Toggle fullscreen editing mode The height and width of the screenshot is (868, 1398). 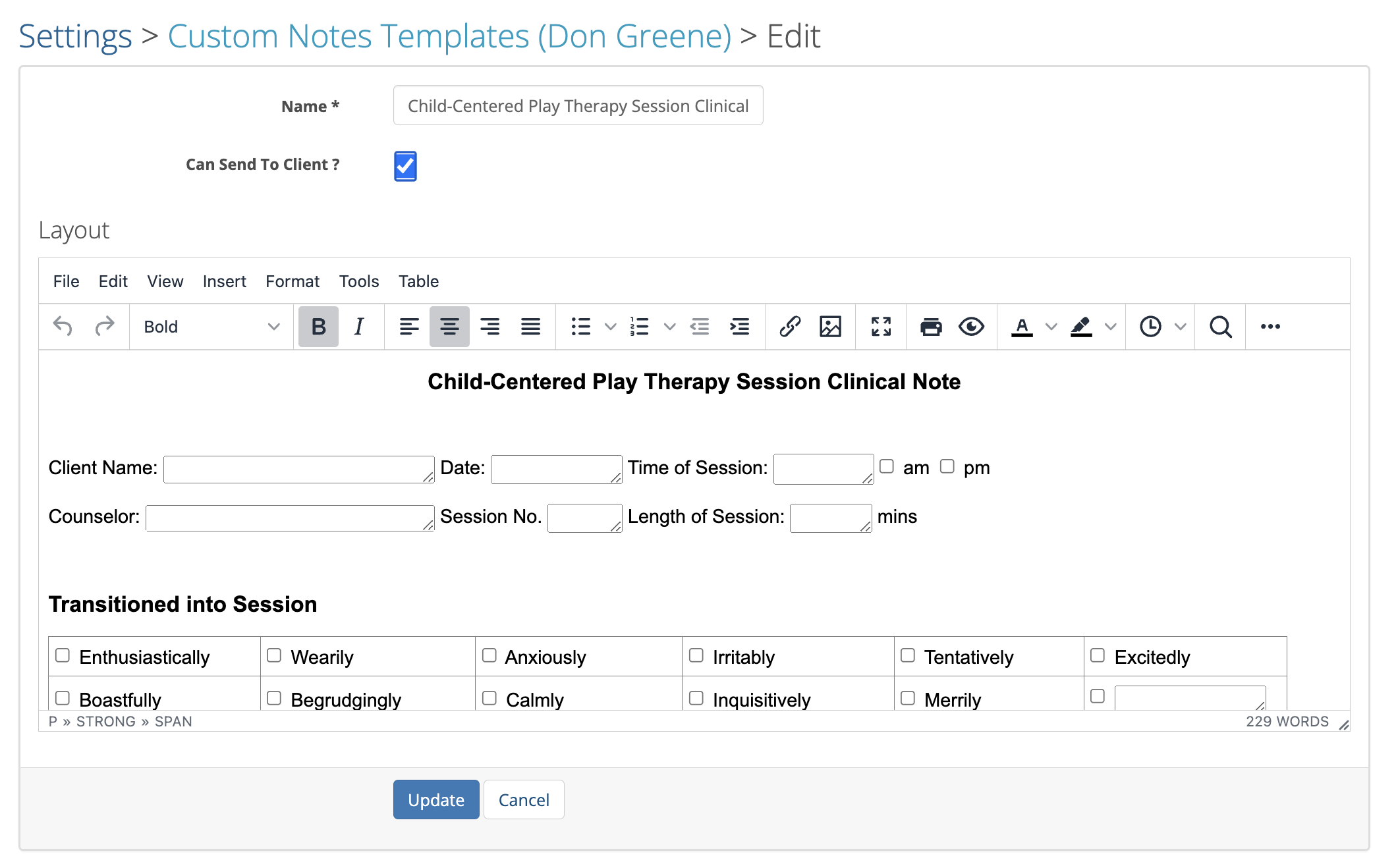click(881, 326)
